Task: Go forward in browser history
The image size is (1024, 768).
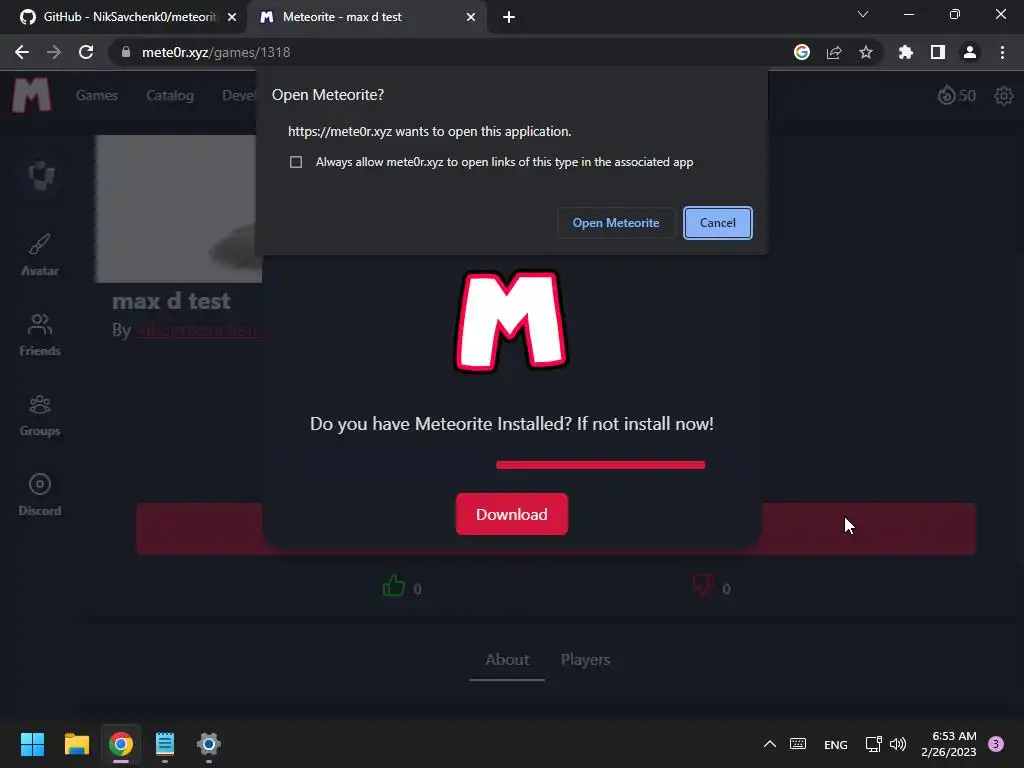Action: (54, 52)
